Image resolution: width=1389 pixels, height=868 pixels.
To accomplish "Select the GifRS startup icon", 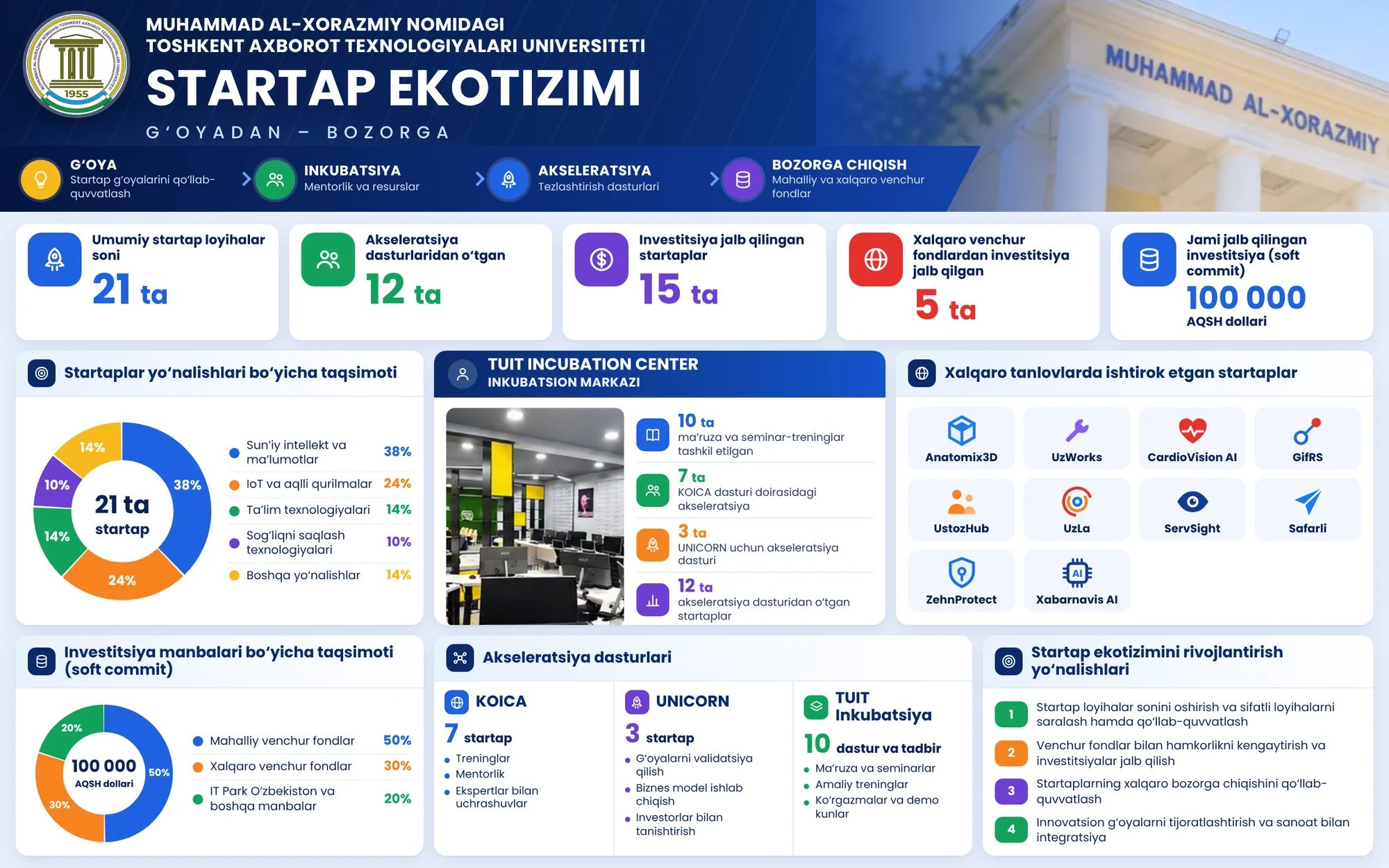I will 1307,431.
